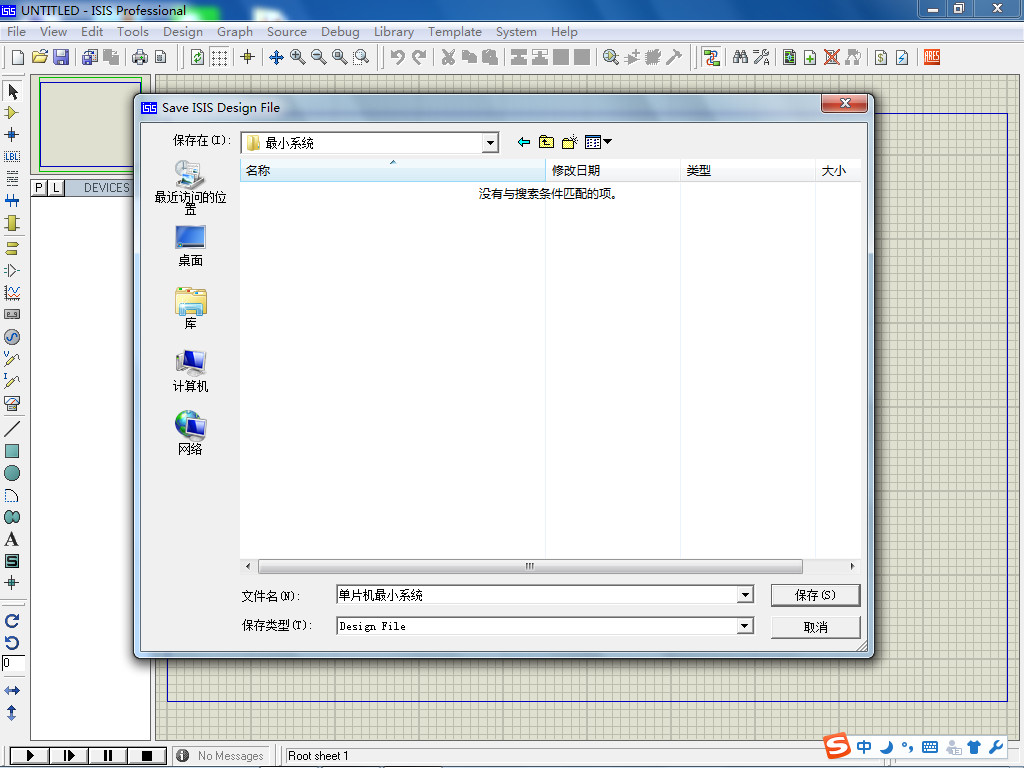Viewport: 1024px width, 768px height.
Task: Toggle the grid dots icon
Action: (219, 57)
